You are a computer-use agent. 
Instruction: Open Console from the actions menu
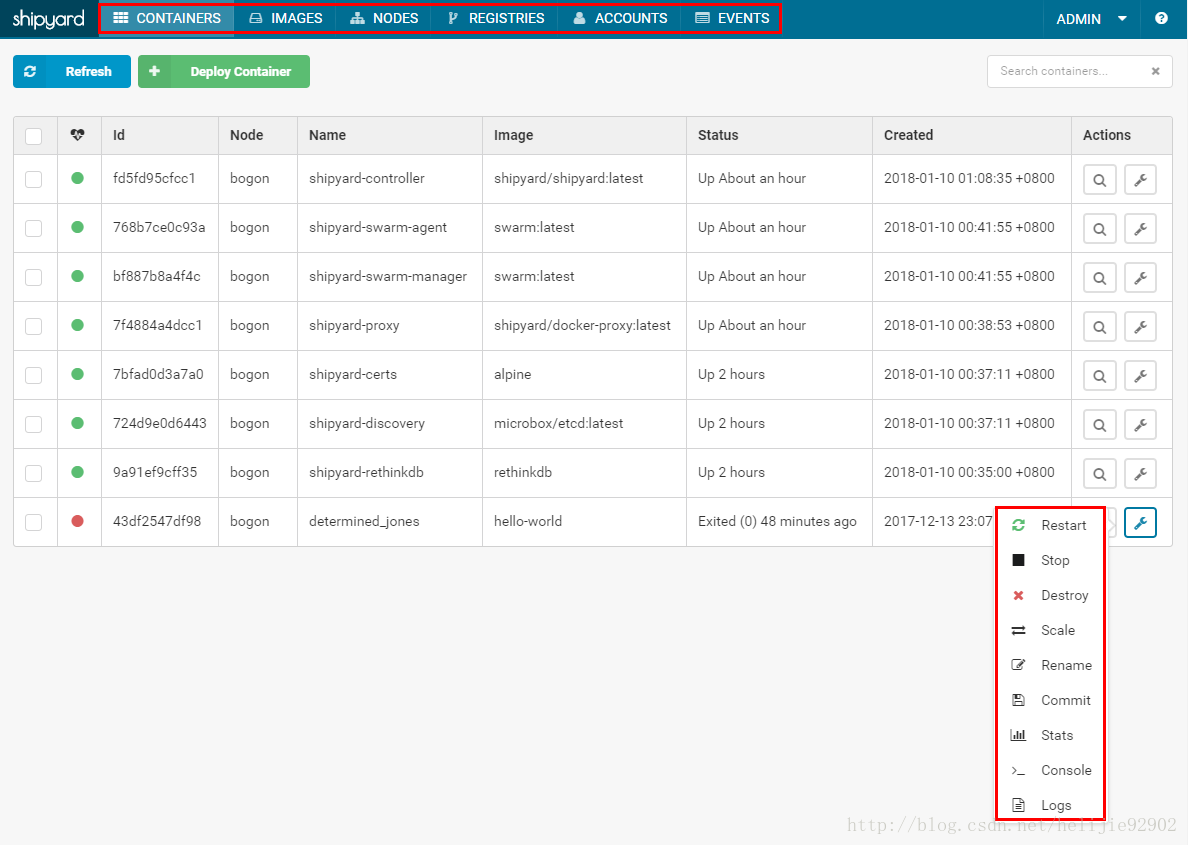click(x=1050, y=770)
